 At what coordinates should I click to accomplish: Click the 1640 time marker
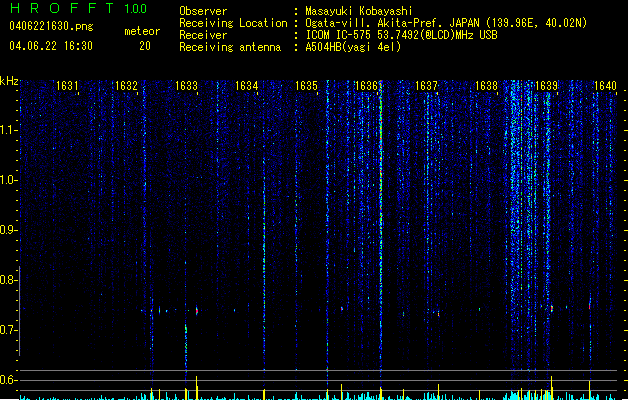coord(605,86)
